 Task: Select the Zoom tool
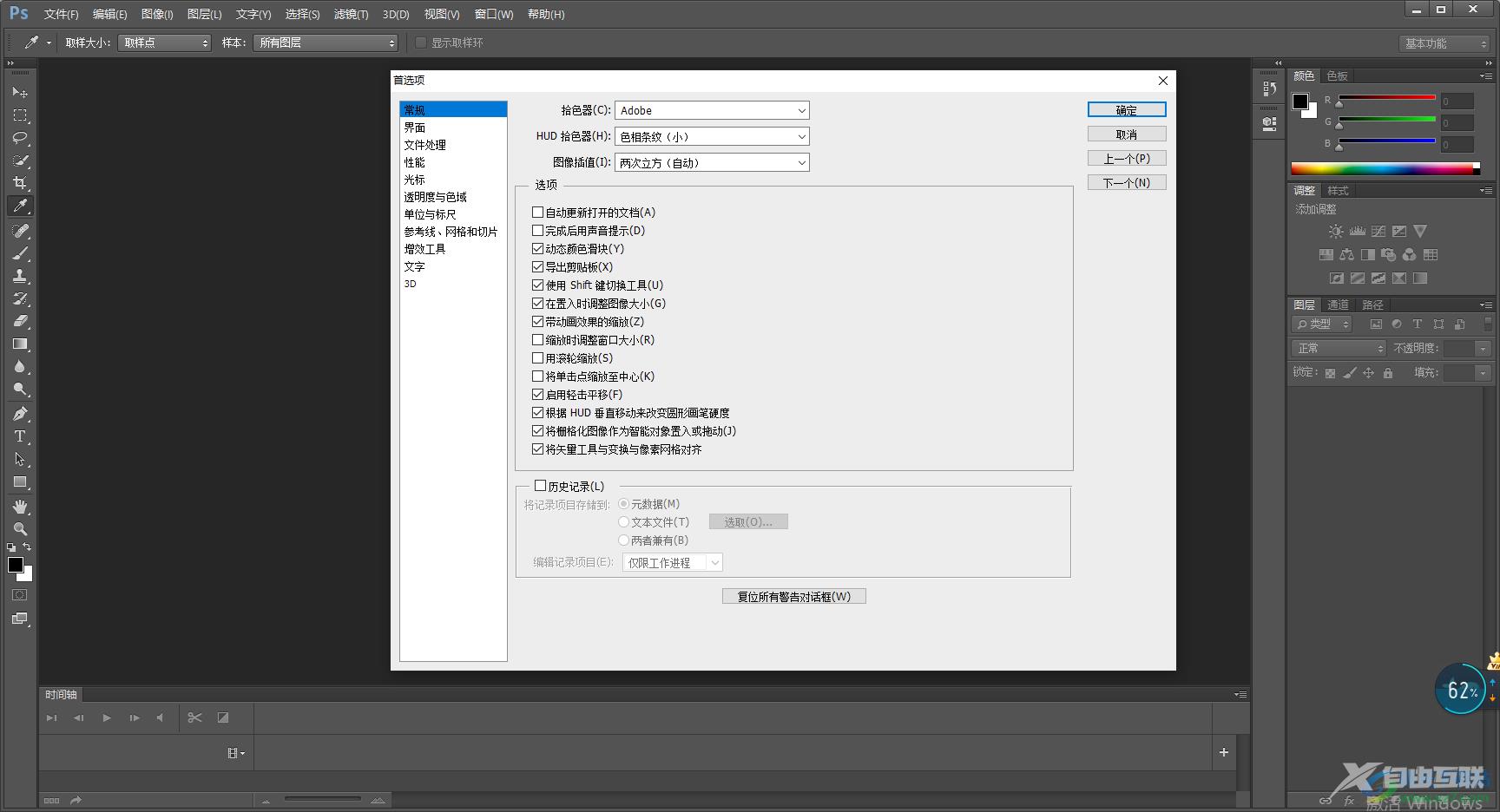pos(20,529)
